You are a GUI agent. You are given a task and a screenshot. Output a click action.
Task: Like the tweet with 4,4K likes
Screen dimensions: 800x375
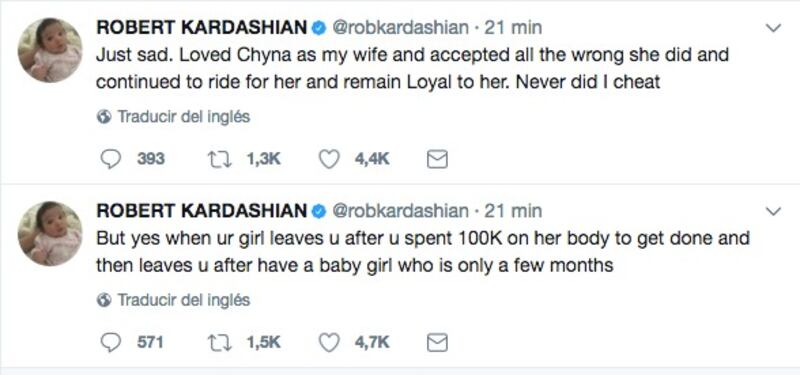point(329,159)
